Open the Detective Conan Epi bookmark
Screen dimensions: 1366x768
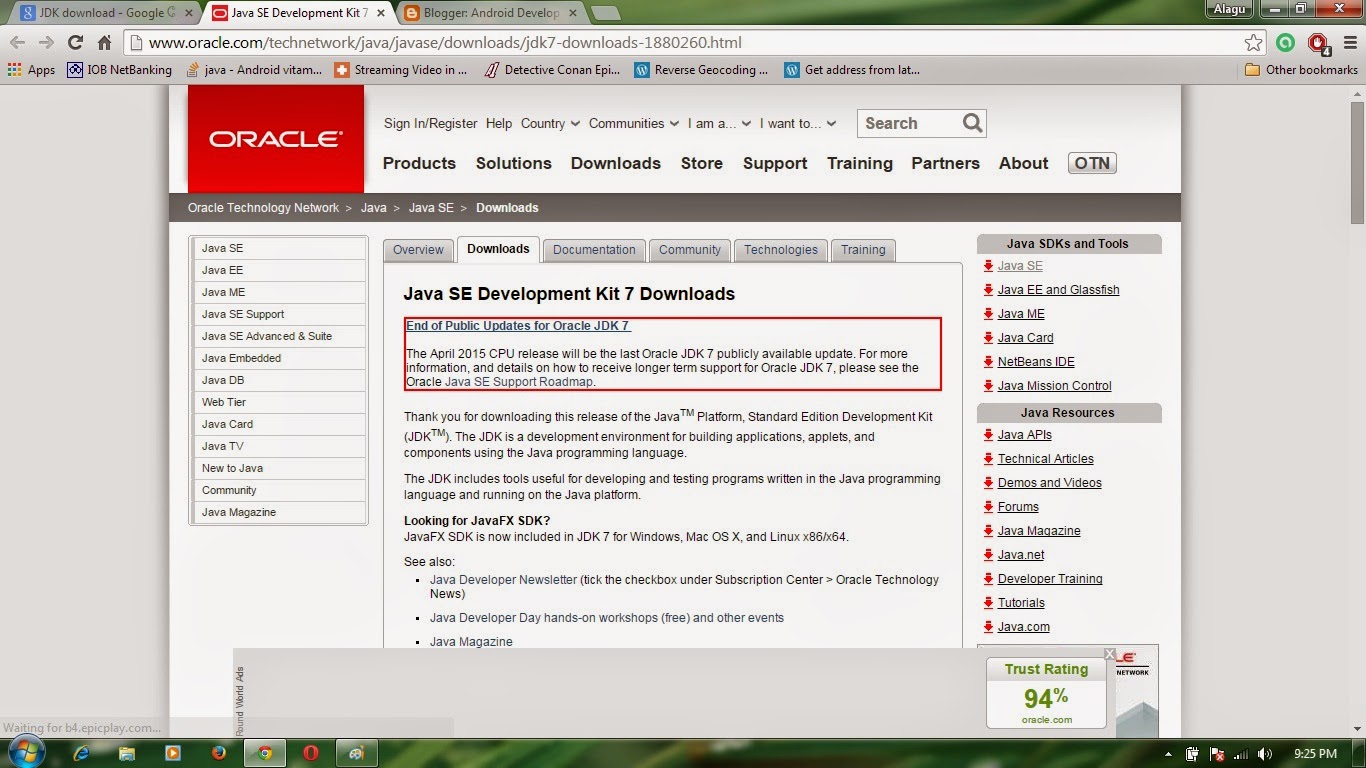click(x=551, y=70)
